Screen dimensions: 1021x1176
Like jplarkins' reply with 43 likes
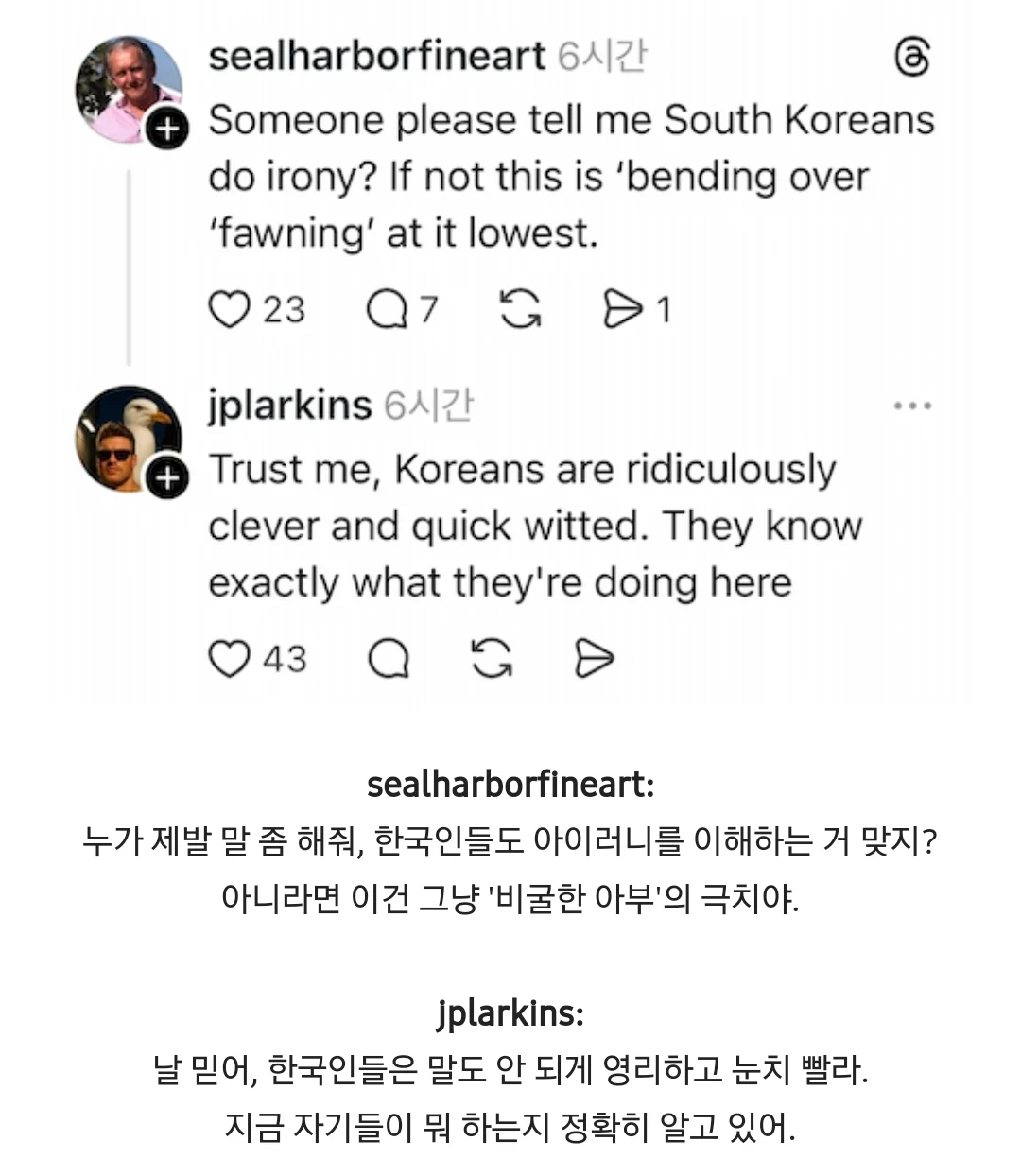coord(228,659)
